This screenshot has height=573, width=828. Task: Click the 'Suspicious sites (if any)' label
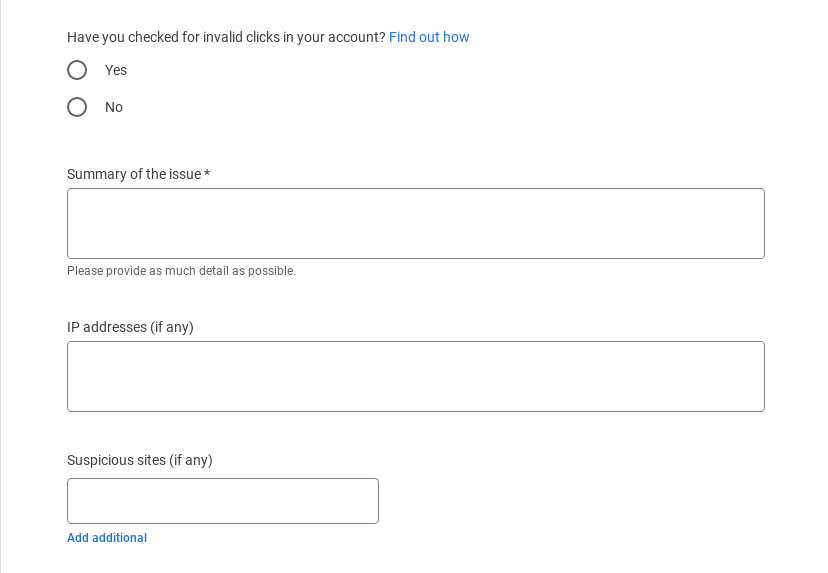(139, 460)
